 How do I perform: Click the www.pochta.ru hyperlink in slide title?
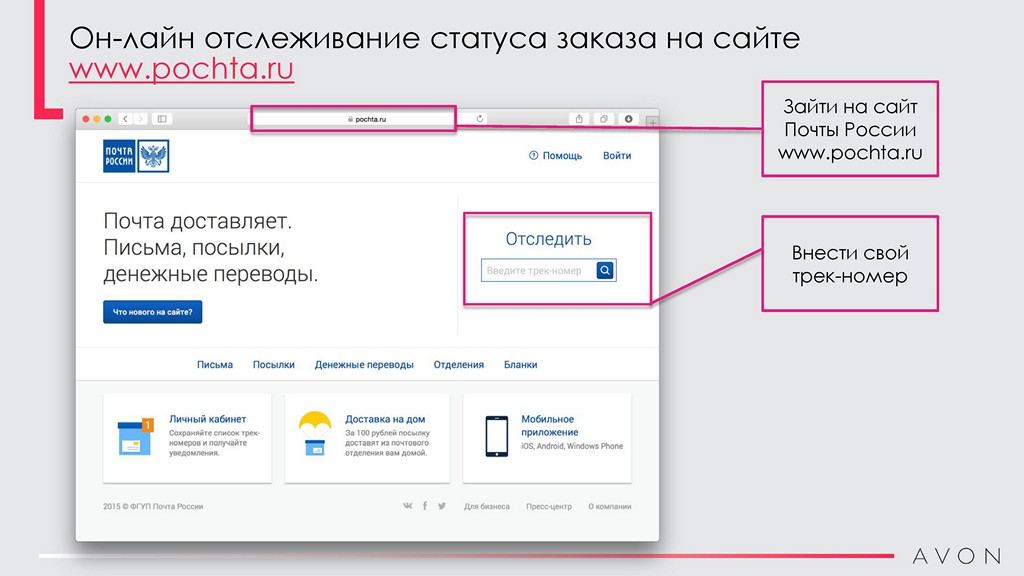pyautogui.click(x=182, y=69)
